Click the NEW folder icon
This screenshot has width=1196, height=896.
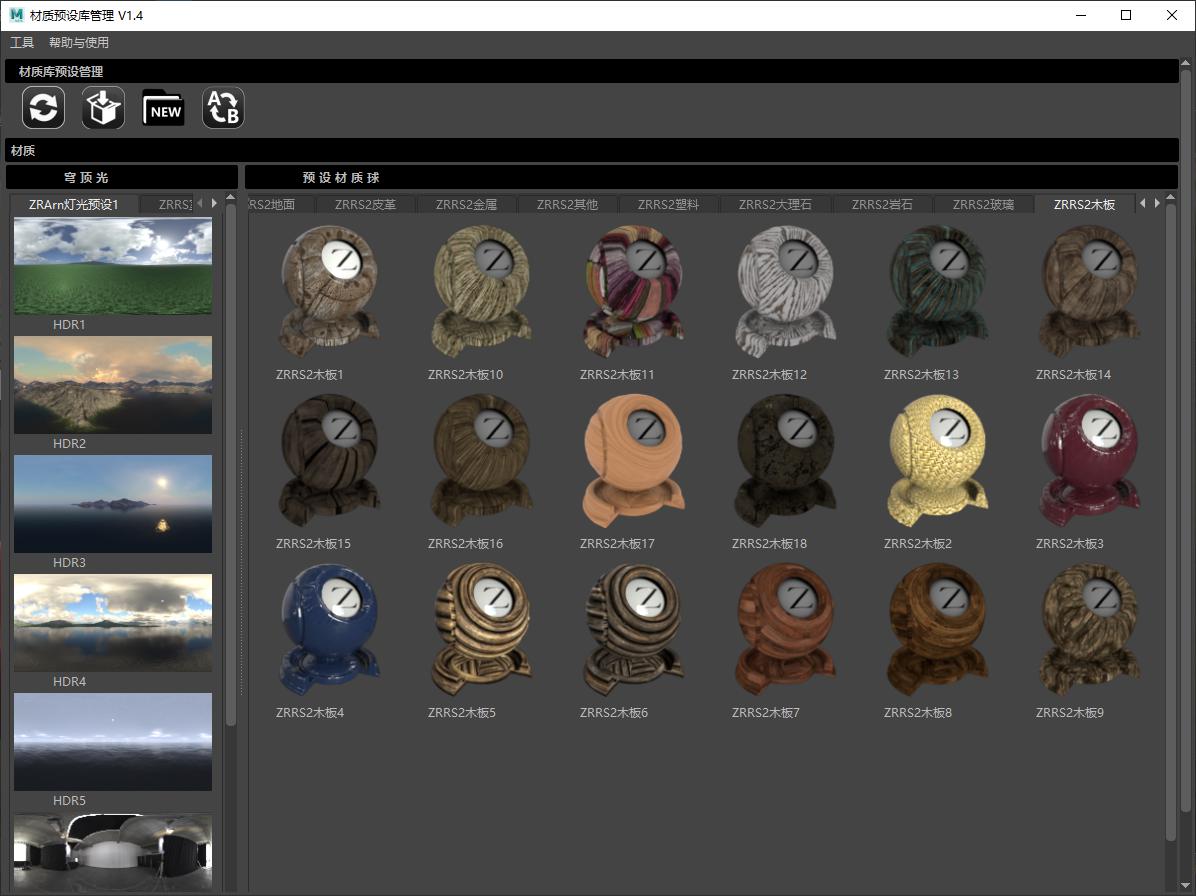(163, 108)
